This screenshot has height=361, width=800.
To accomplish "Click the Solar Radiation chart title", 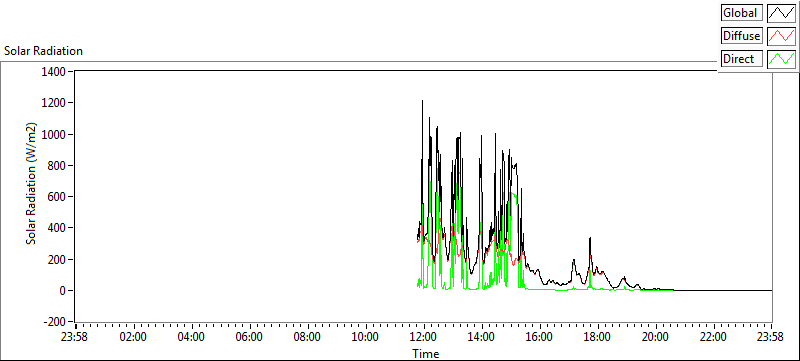I will point(43,51).
